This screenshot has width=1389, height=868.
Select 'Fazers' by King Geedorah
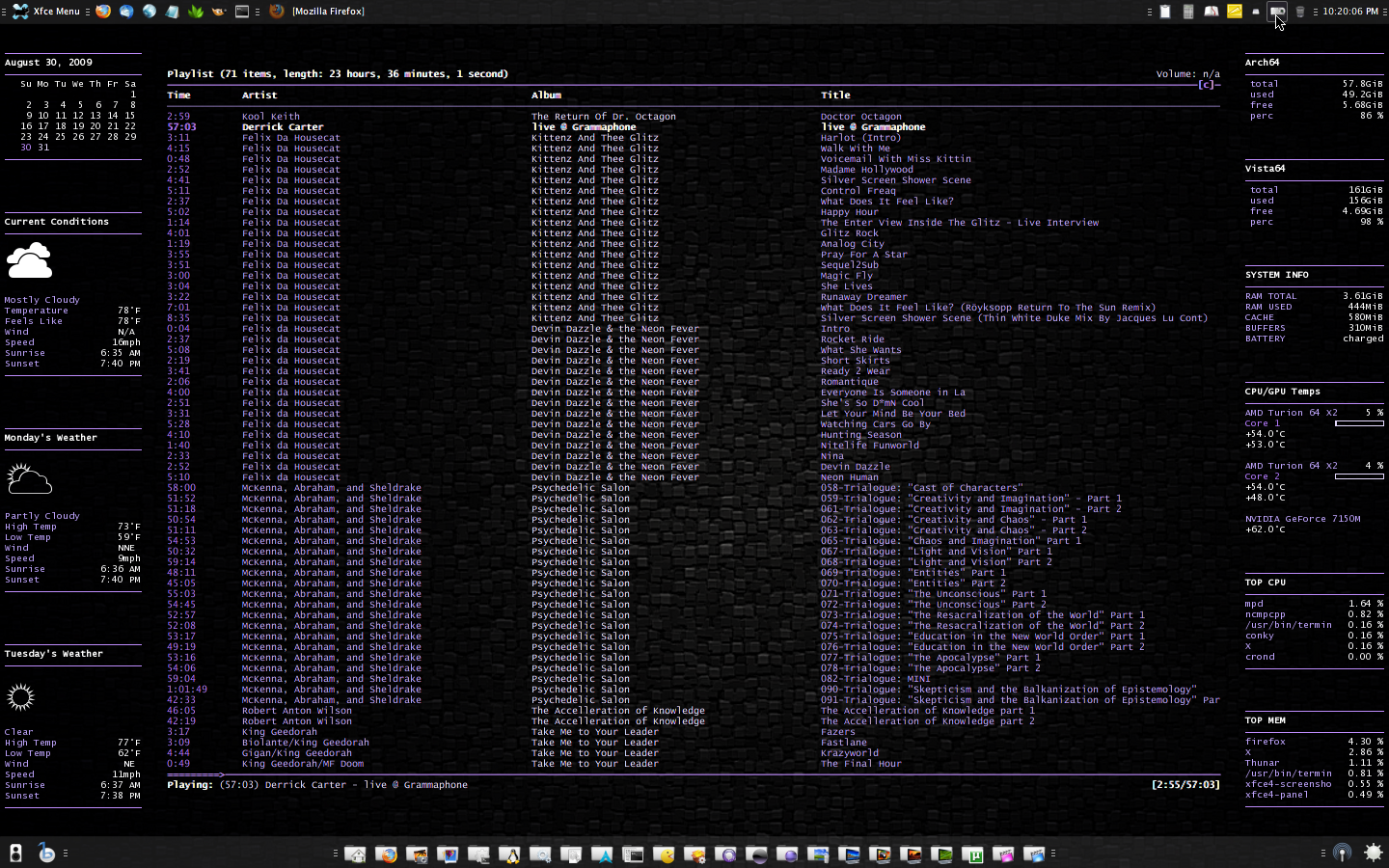pyautogui.click(x=838, y=732)
